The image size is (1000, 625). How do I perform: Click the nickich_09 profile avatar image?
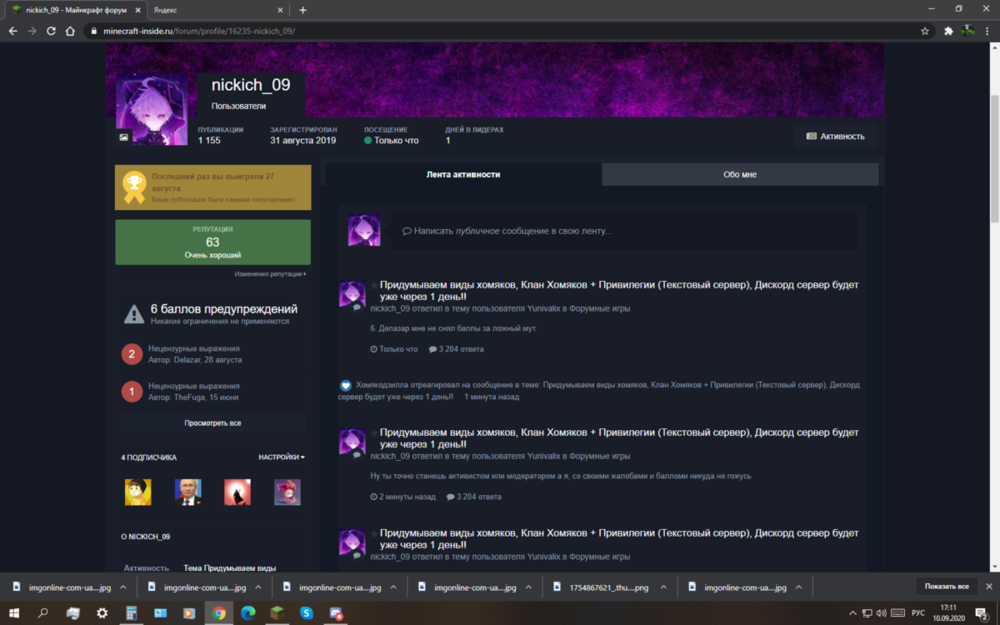click(x=152, y=110)
